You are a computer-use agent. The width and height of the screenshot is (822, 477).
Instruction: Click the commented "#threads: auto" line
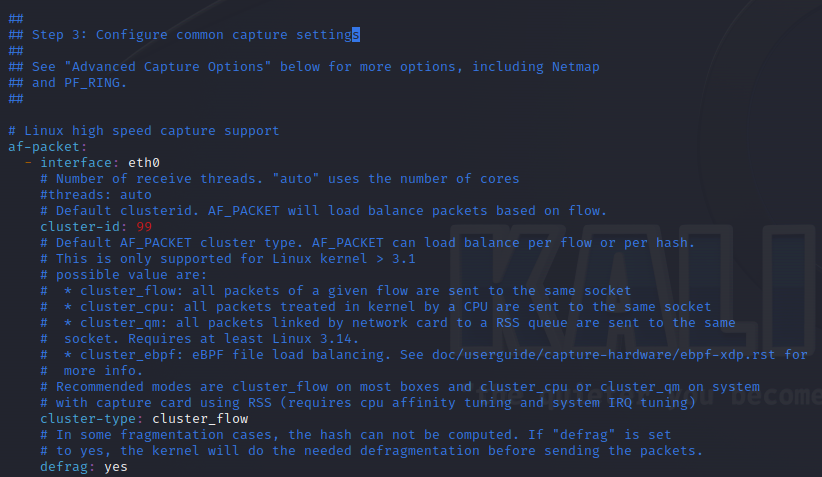click(96, 194)
